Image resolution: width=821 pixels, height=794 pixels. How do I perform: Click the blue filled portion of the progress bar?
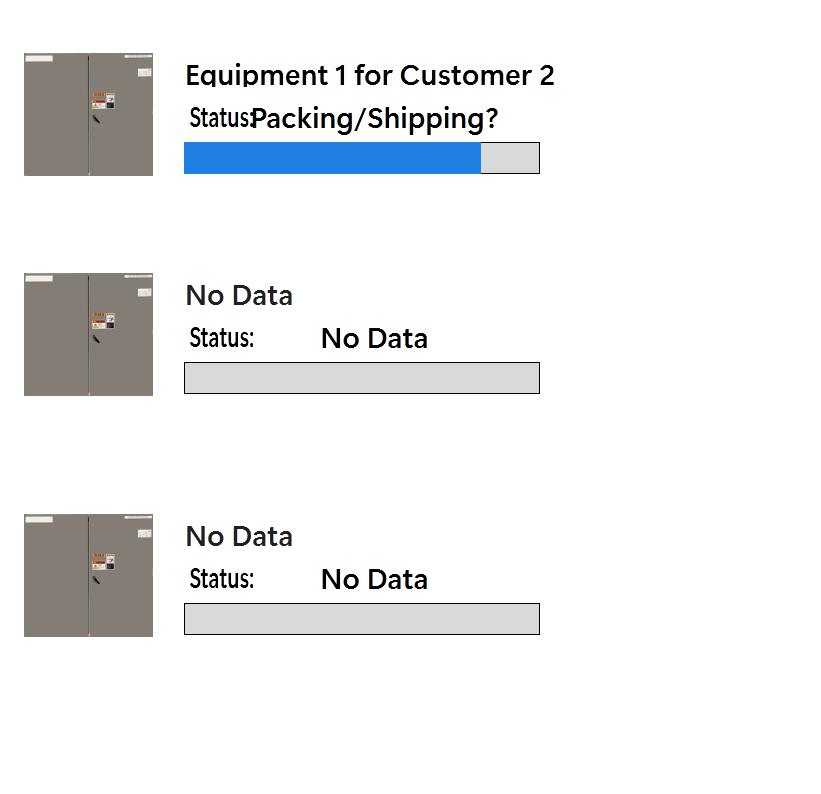click(332, 158)
